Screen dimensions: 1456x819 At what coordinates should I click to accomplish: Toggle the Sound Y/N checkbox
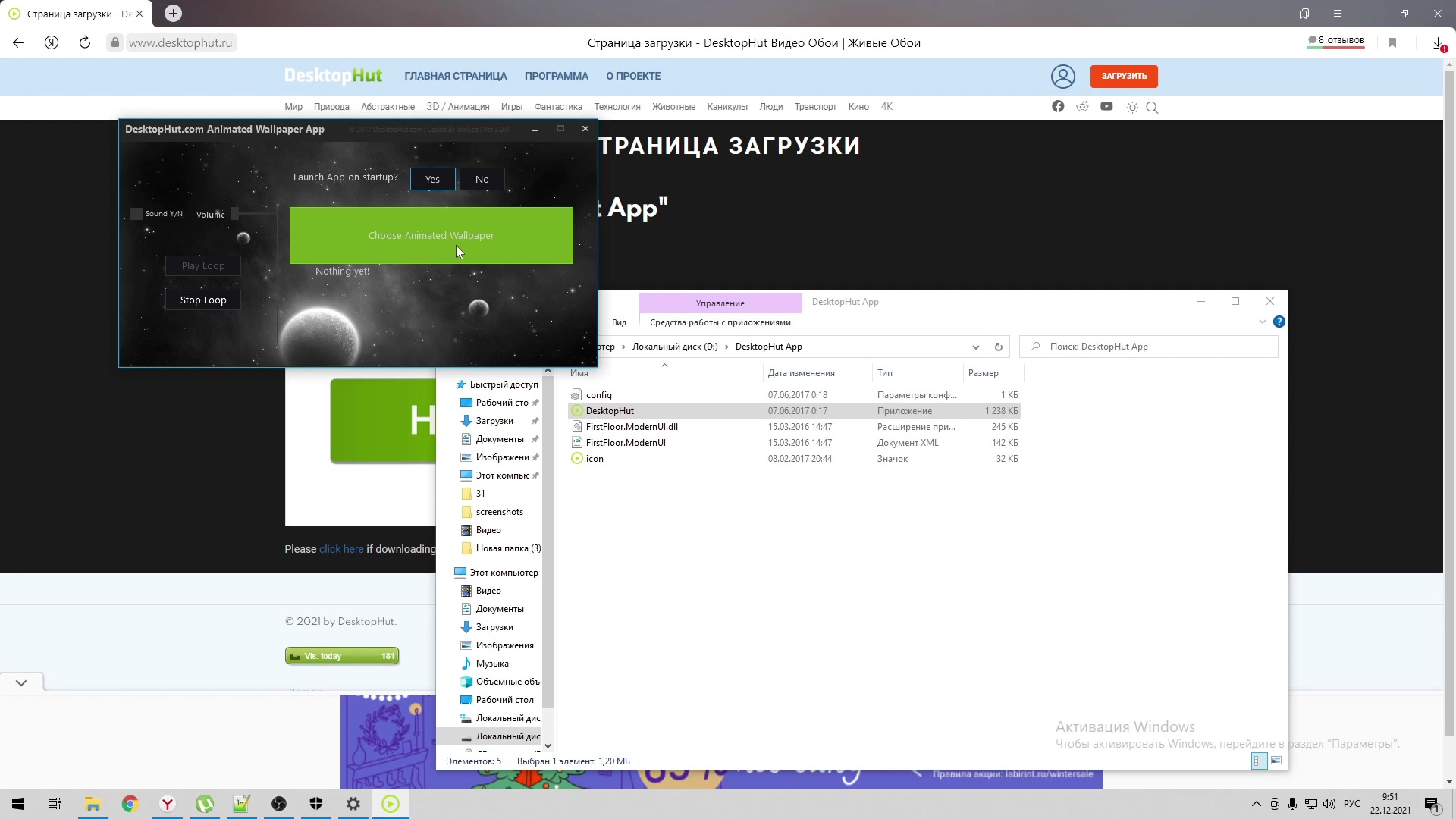click(x=136, y=214)
